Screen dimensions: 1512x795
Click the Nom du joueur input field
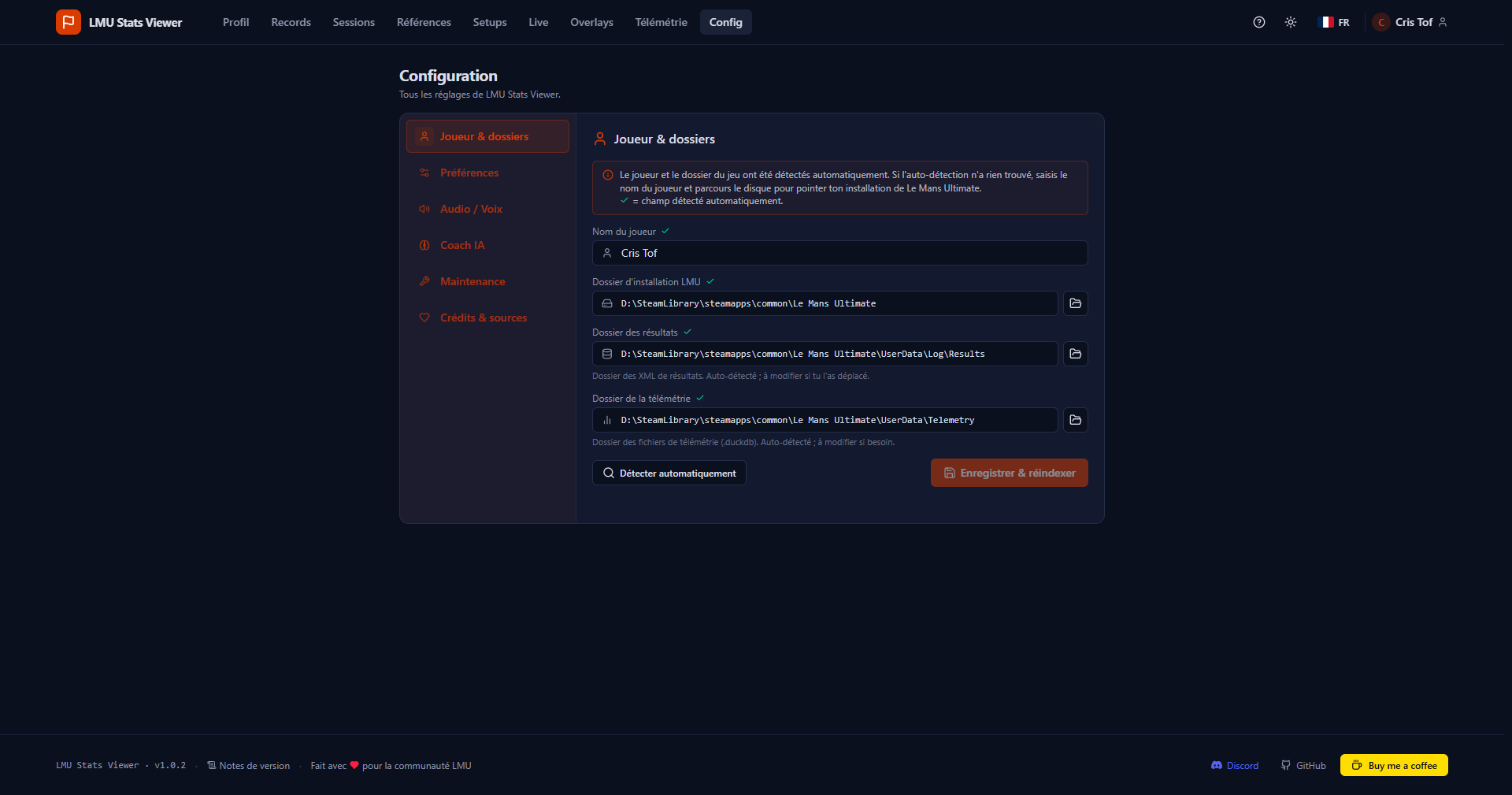tap(839, 253)
